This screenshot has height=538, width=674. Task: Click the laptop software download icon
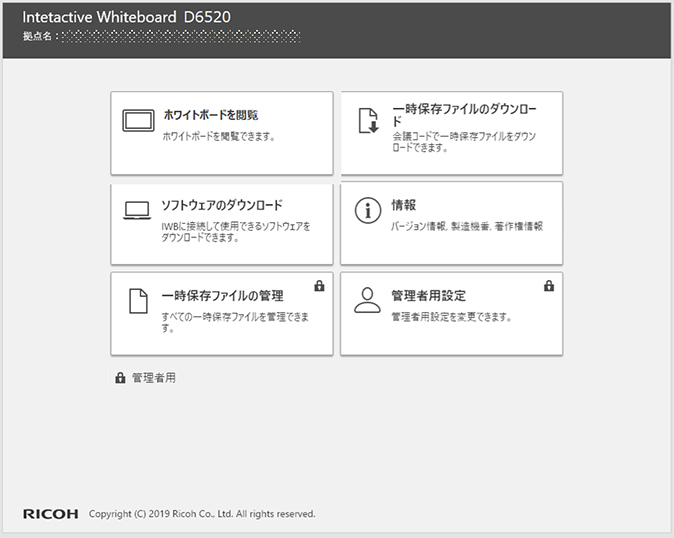click(137, 211)
